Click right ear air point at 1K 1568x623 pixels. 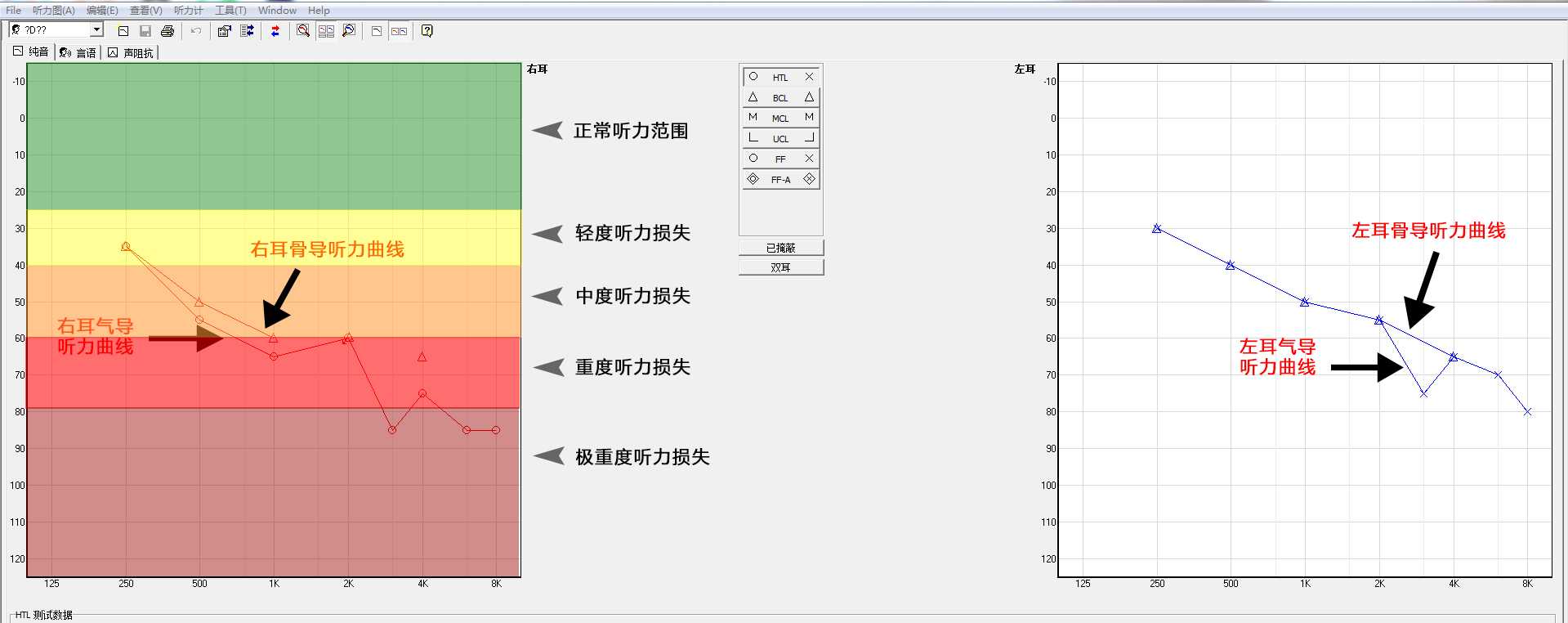click(274, 356)
